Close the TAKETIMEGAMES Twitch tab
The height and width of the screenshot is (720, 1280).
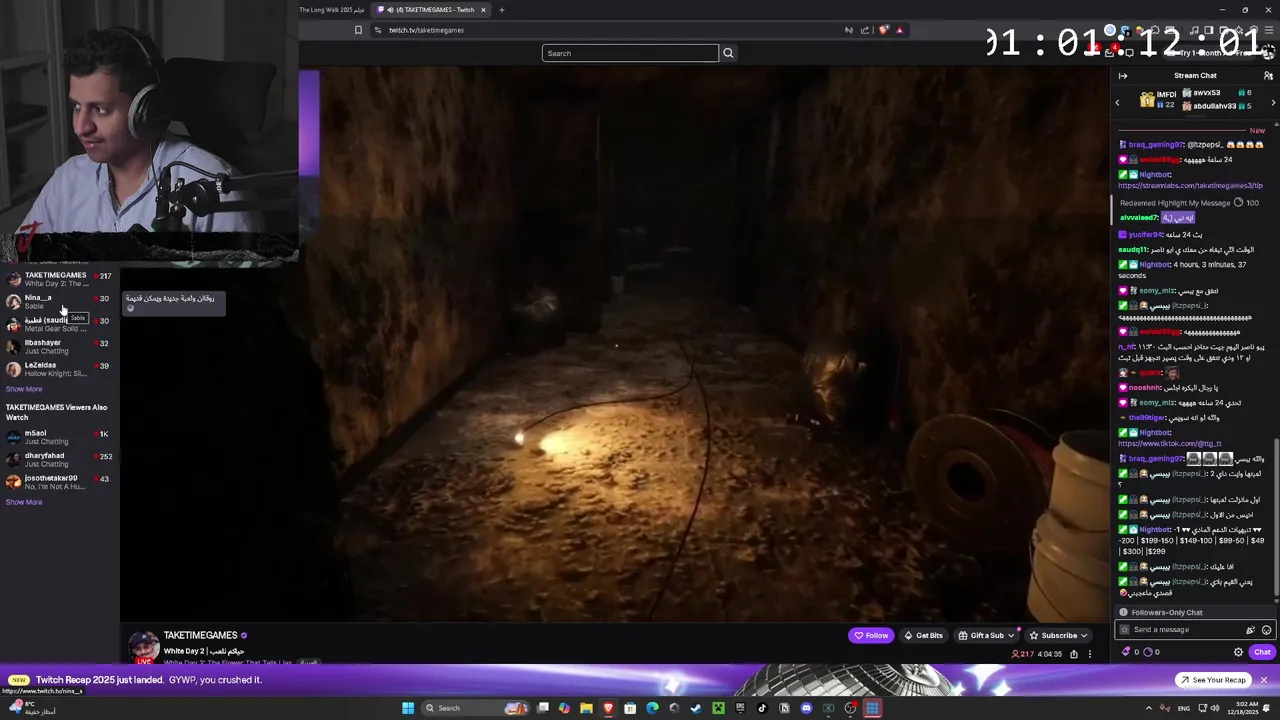coord(483,10)
